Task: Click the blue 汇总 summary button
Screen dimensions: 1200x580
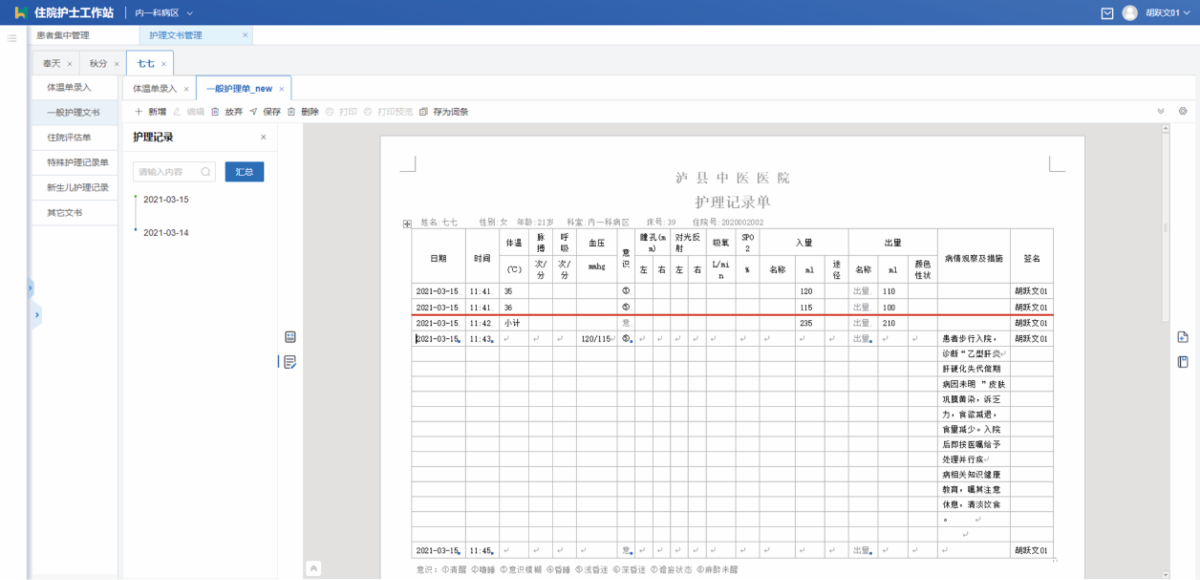Action: (x=244, y=172)
